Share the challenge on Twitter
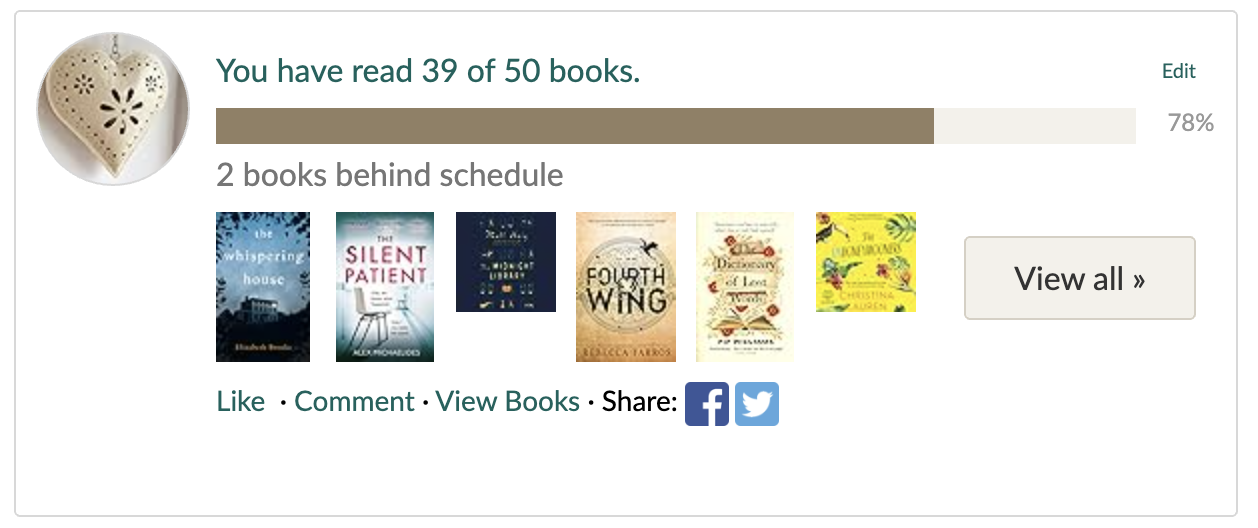Viewport: 1258px width, 528px height. click(x=757, y=403)
